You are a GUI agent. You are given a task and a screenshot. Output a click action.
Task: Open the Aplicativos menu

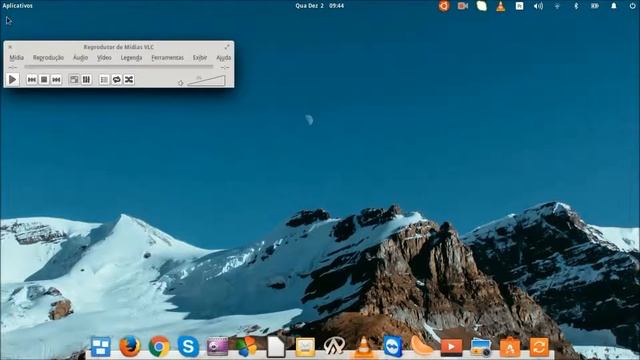click(x=18, y=6)
